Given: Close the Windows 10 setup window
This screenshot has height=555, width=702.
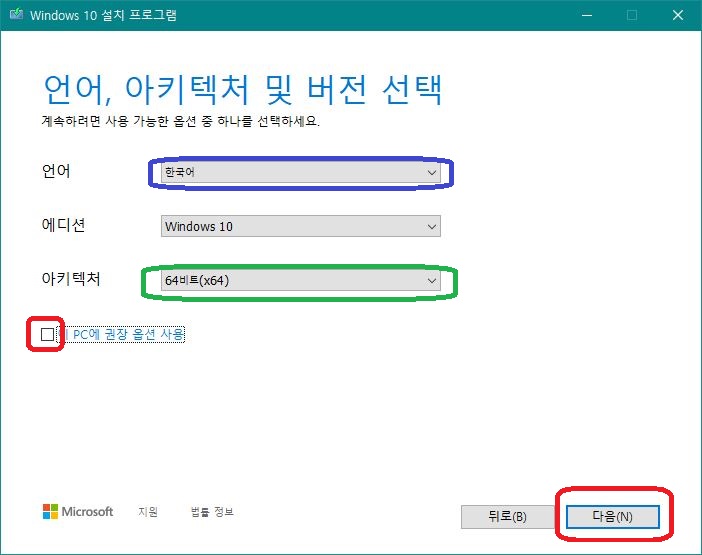Looking at the screenshot, I should (x=678, y=15).
